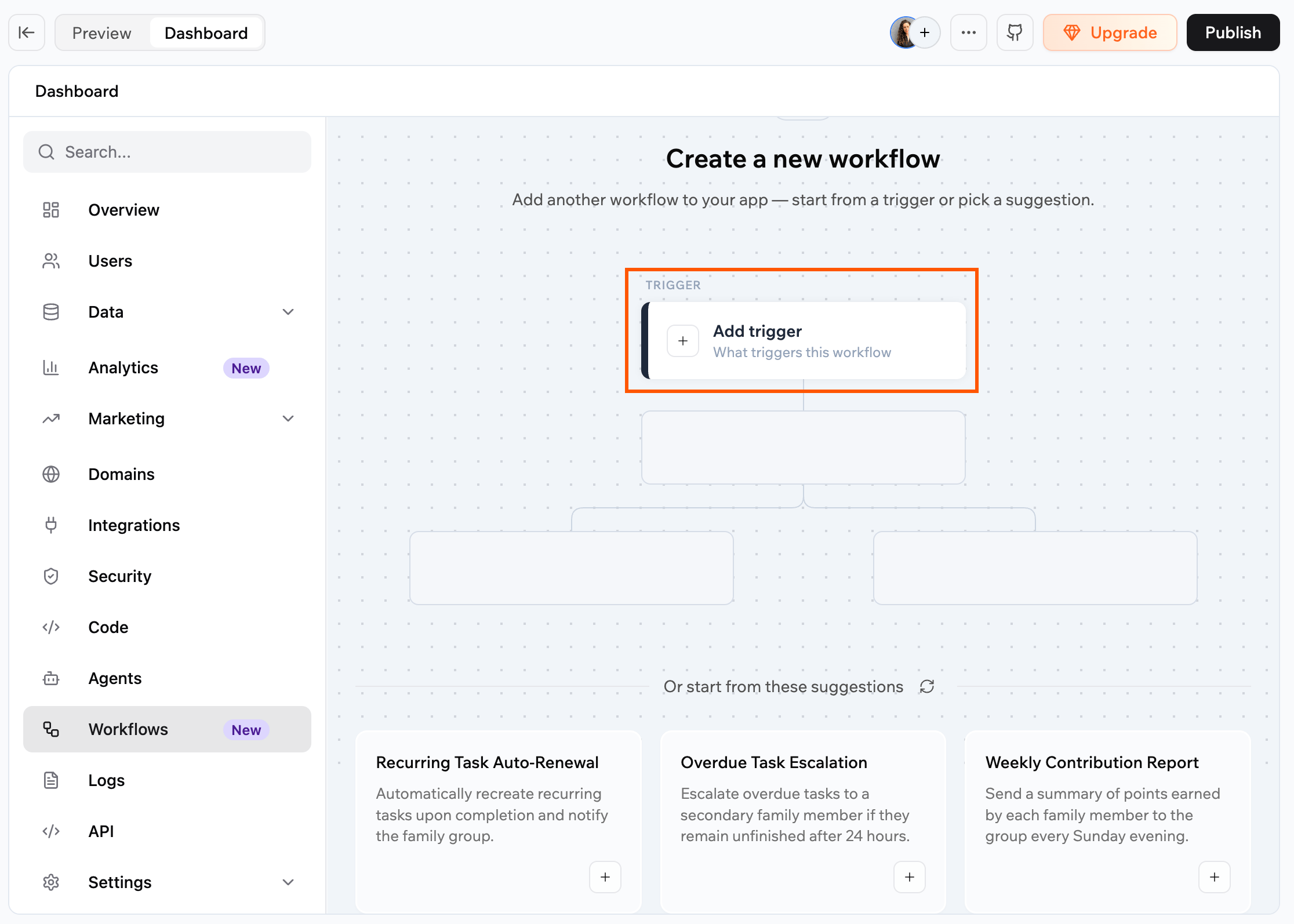This screenshot has width=1294, height=924.
Task: Open Users in the sidebar
Action: (x=167, y=261)
